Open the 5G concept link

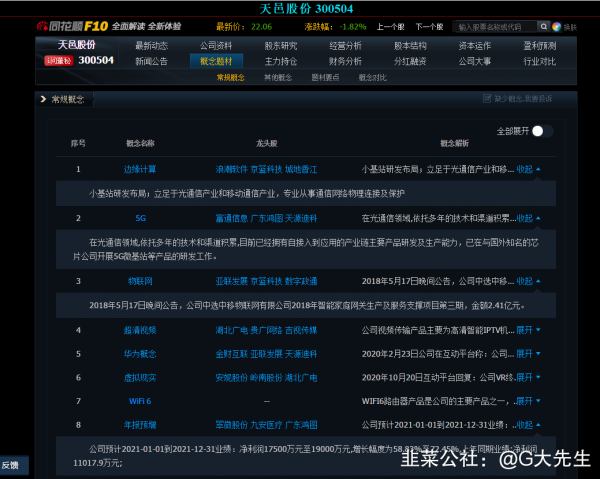click(140, 218)
